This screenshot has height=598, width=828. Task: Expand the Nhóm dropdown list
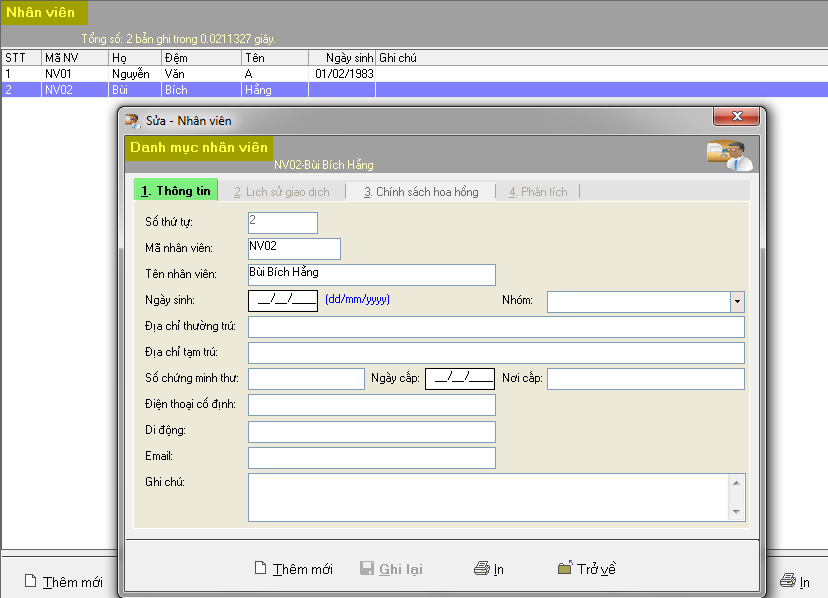pos(737,301)
